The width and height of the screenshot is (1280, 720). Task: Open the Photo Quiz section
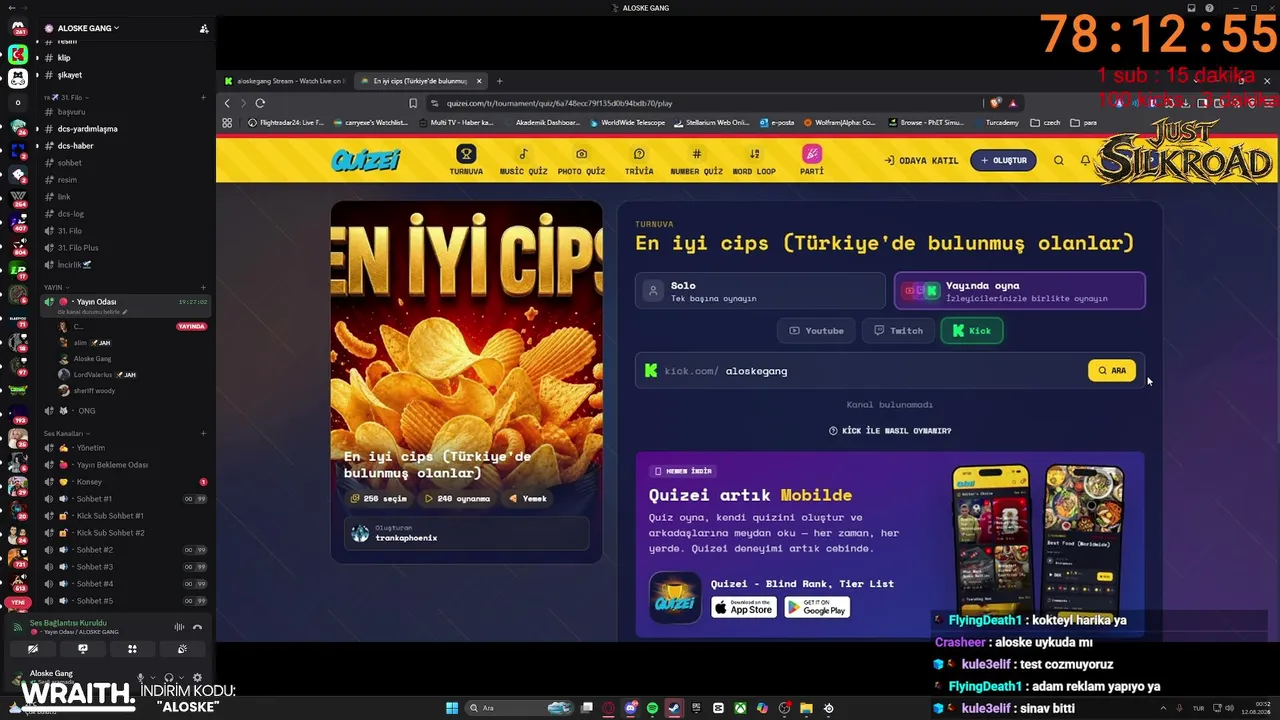tap(581, 160)
